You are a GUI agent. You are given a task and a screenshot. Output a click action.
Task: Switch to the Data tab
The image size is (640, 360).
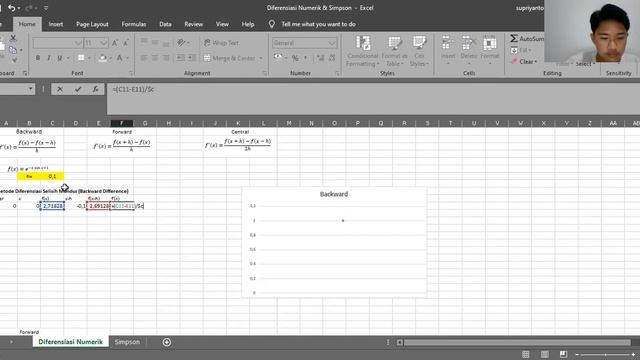[165, 24]
